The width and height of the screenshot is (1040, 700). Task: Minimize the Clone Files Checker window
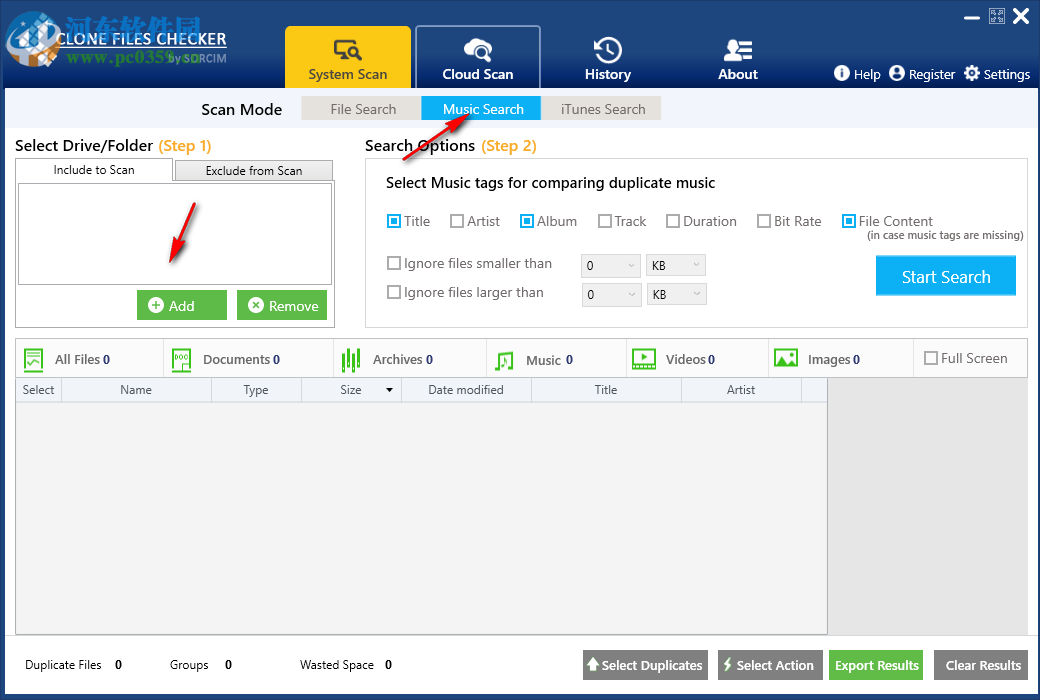point(972,17)
